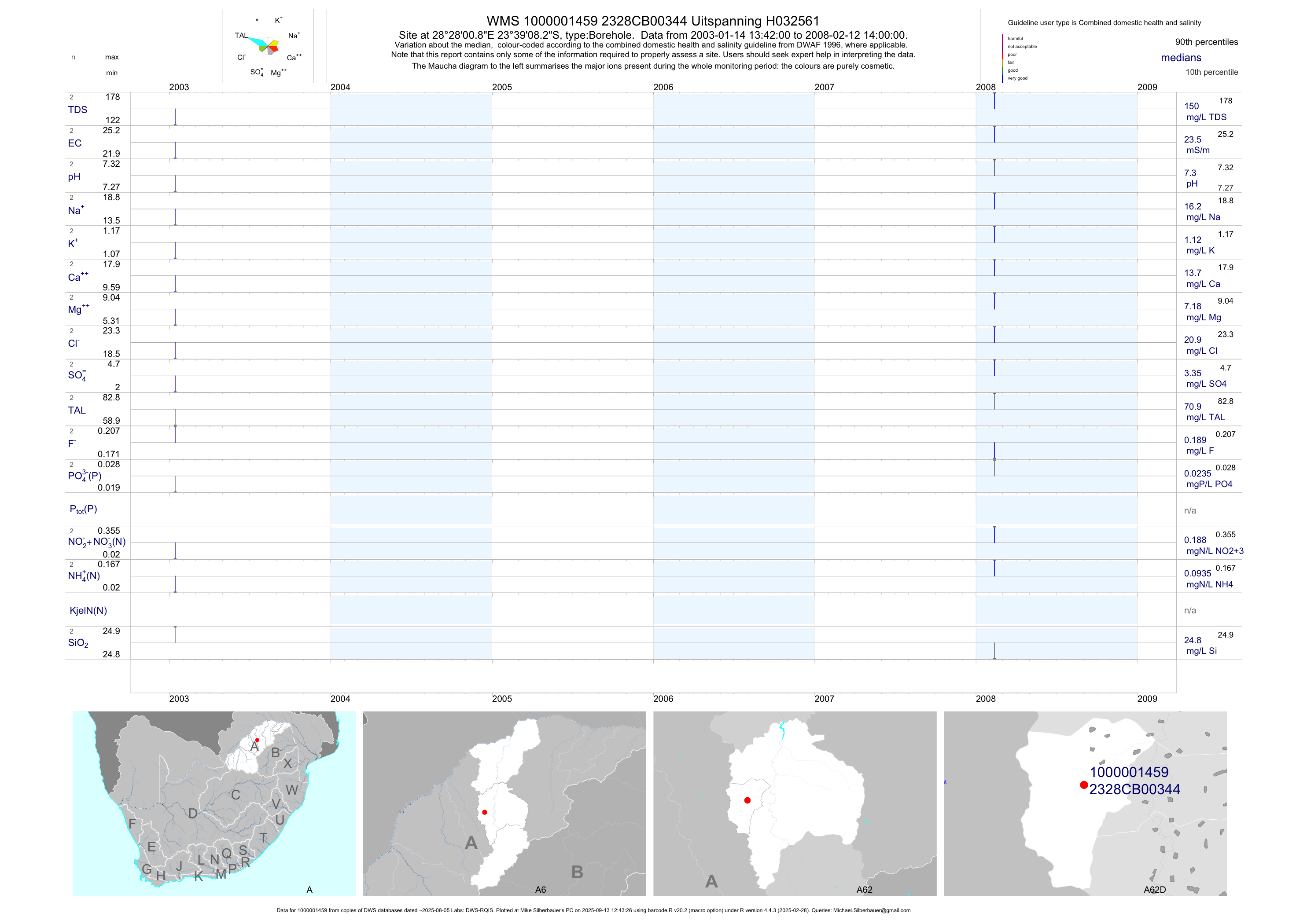Image resolution: width=1307 pixels, height=924 pixels.
Task: Click the red site dot on A62 map
Action: (747, 800)
